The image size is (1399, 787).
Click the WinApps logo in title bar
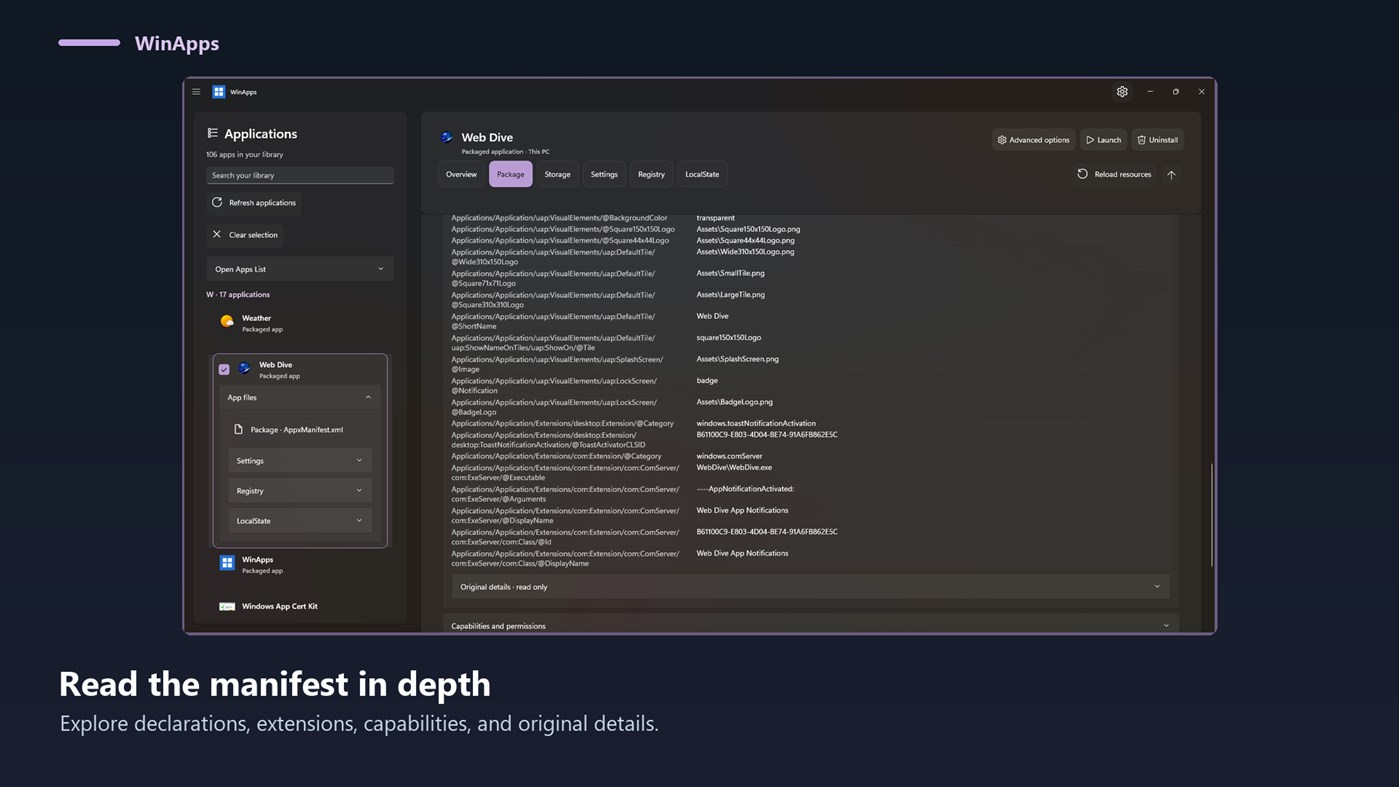(219, 92)
